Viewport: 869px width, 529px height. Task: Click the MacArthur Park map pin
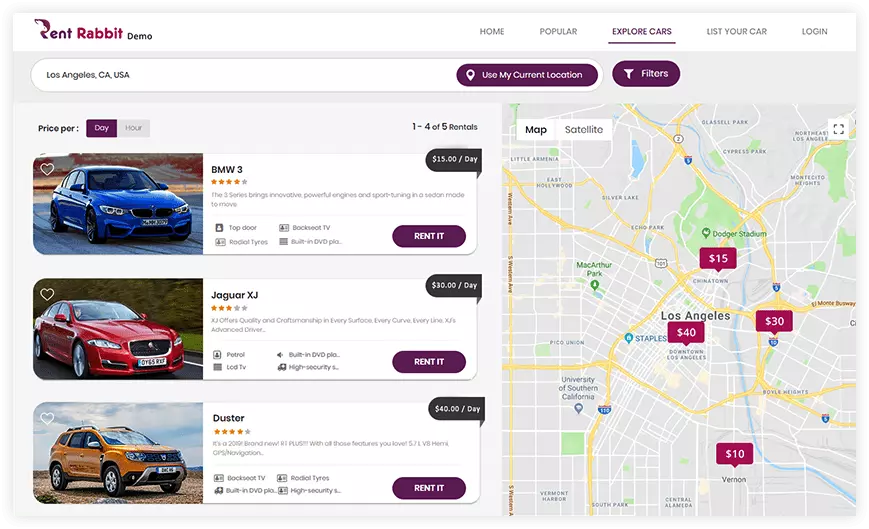(595, 285)
